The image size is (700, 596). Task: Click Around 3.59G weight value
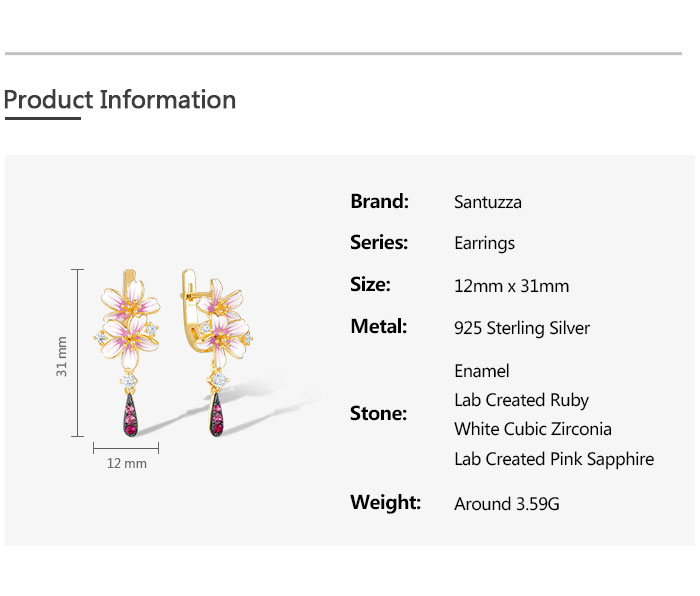click(507, 504)
